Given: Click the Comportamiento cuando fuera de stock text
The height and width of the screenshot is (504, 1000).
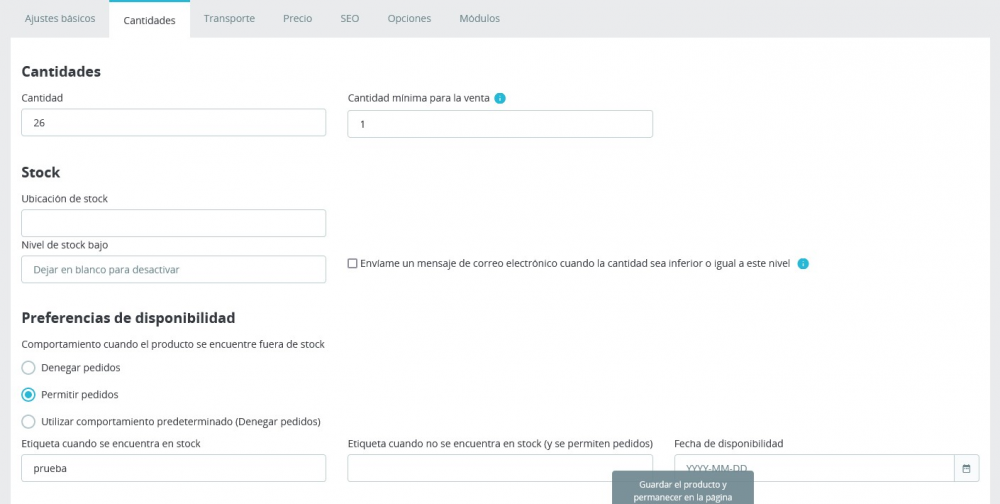Looking at the screenshot, I should pos(173,345).
